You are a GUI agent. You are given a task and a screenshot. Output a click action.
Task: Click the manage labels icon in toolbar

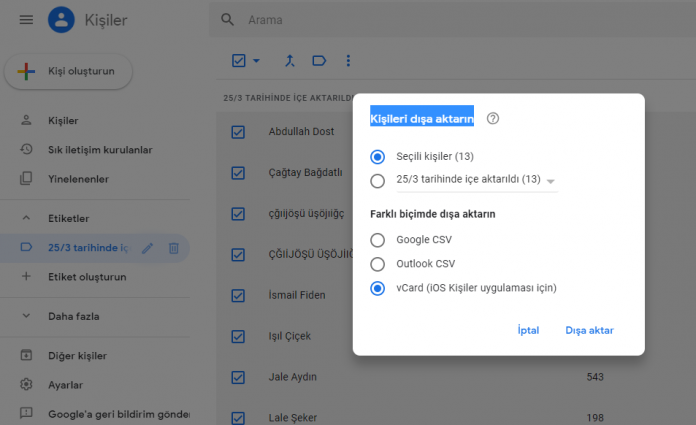319,60
